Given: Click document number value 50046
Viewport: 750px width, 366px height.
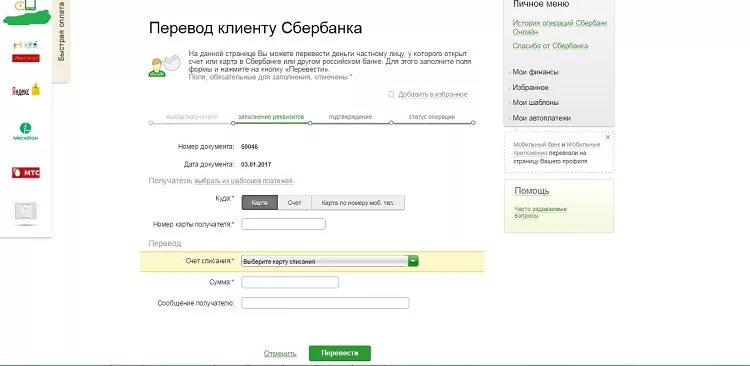Looking at the screenshot, I should click(250, 147).
